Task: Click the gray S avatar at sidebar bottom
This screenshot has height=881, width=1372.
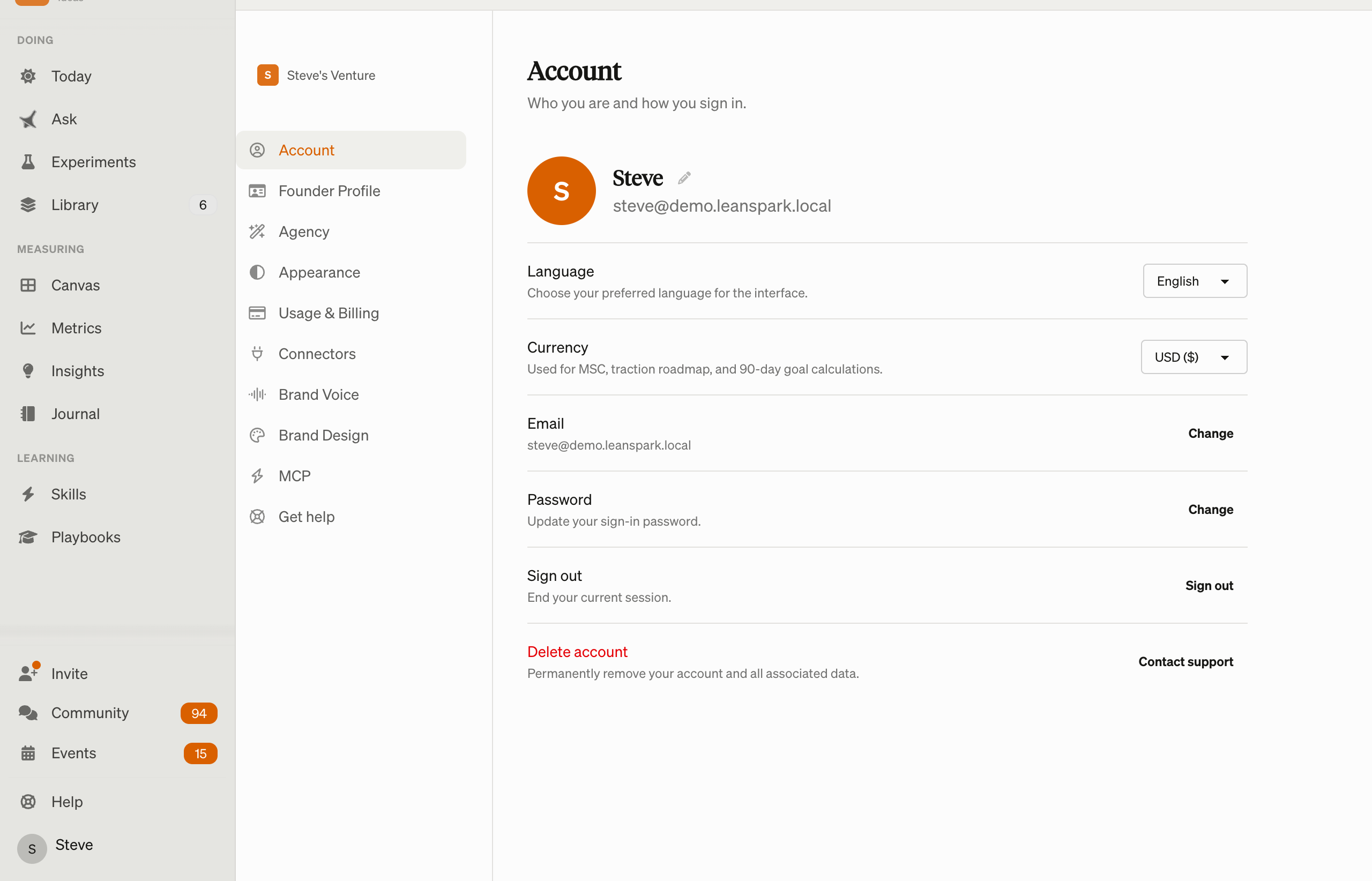Action: pos(32,849)
